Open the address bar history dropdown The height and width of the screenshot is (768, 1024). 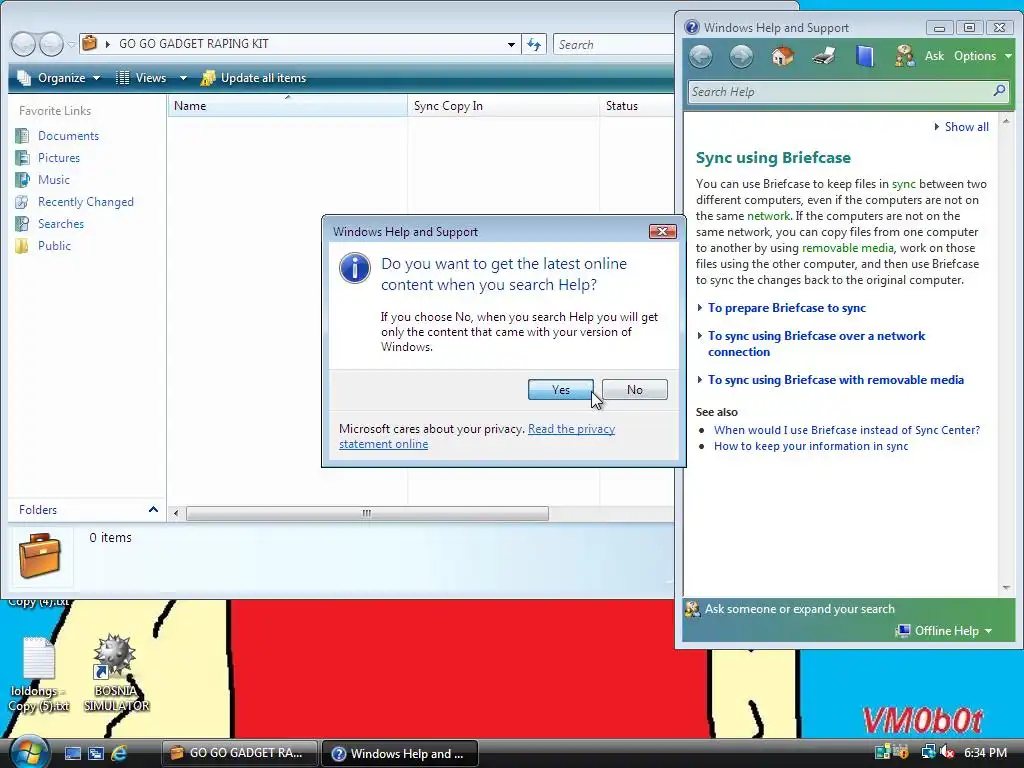point(511,44)
